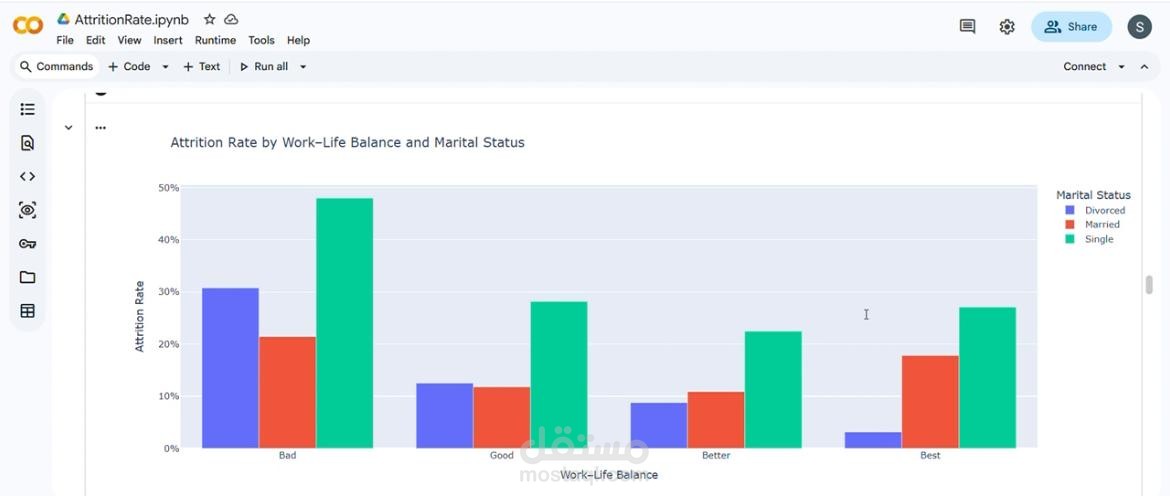Open the Files folder icon
The width and height of the screenshot is (1170, 496).
point(28,277)
